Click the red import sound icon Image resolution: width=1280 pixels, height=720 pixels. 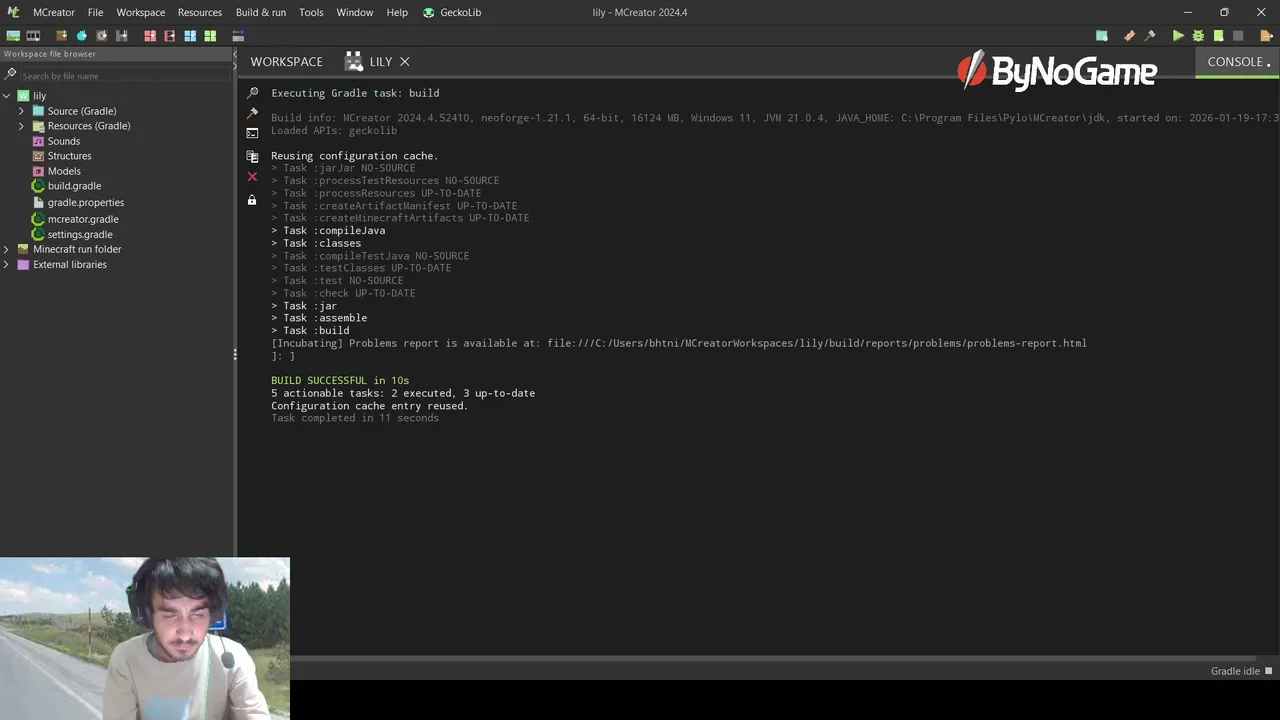tap(150, 36)
